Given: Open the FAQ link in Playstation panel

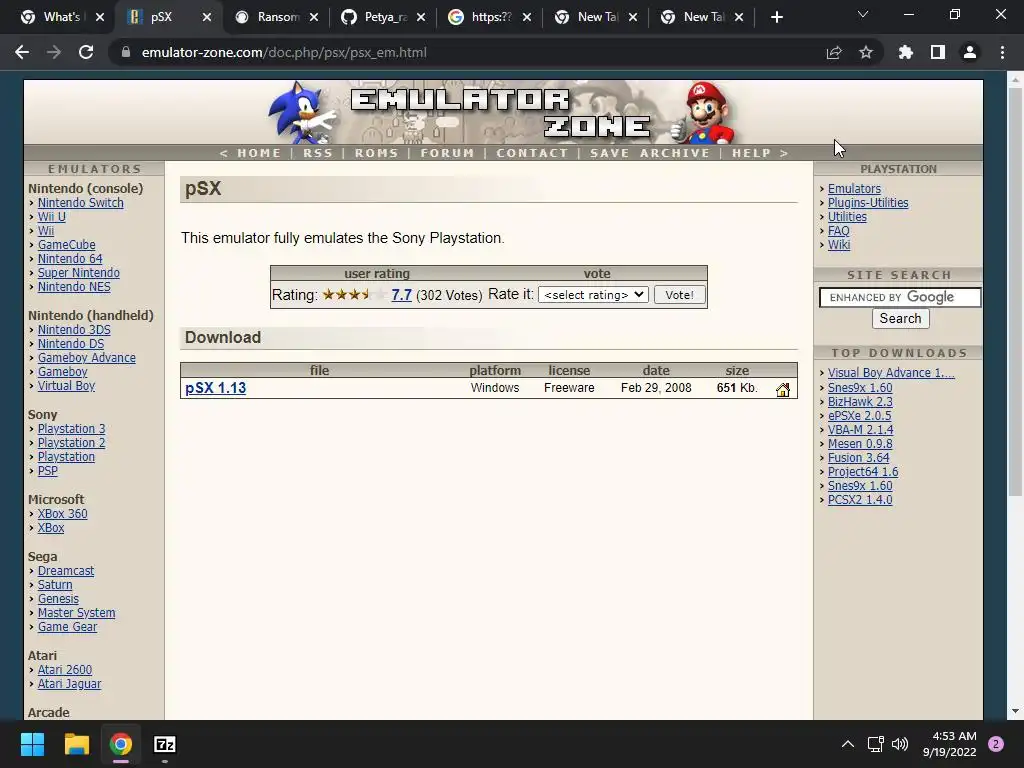Looking at the screenshot, I should point(839,231).
